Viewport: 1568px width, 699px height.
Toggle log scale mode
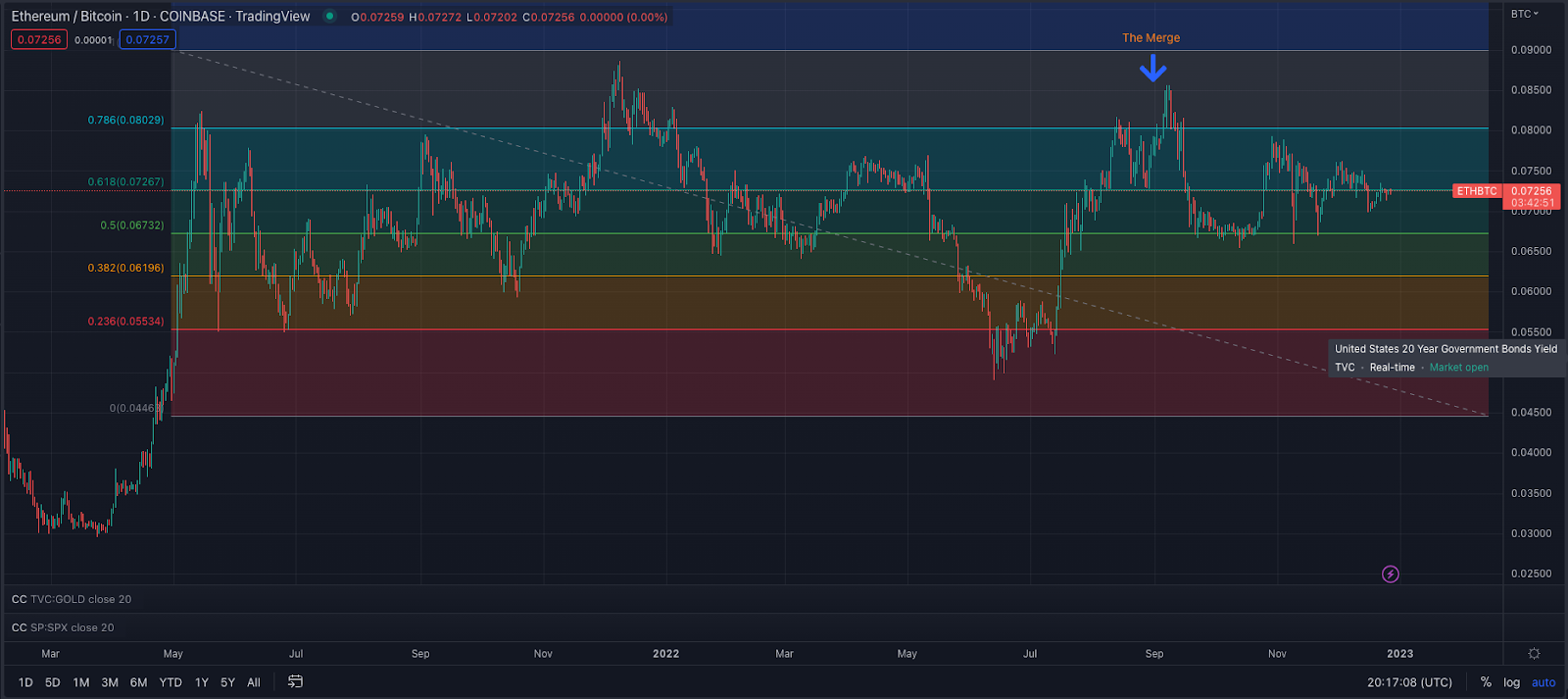tap(1512, 682)
